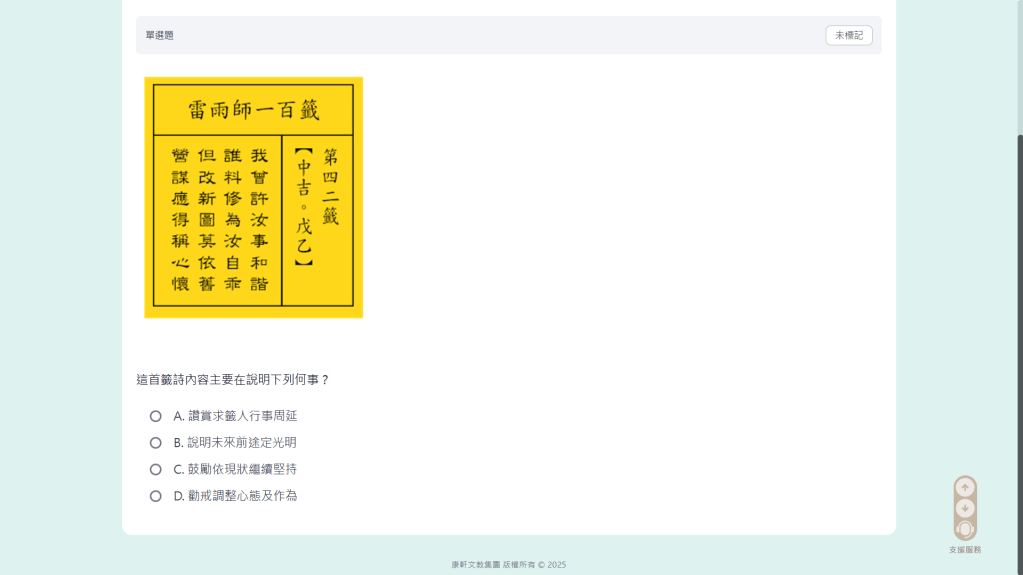1023x575 pixels.
Task: Click the 單選題 question type label
Action: 160,35
